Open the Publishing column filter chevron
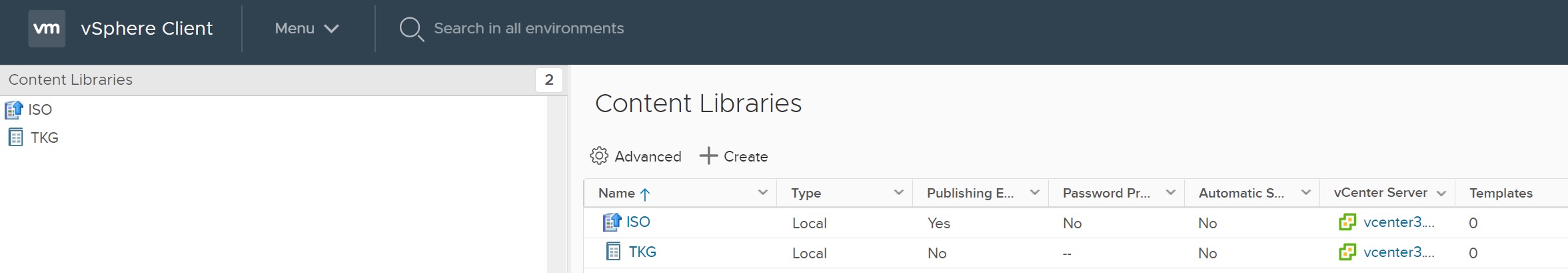 (1034, 193)
